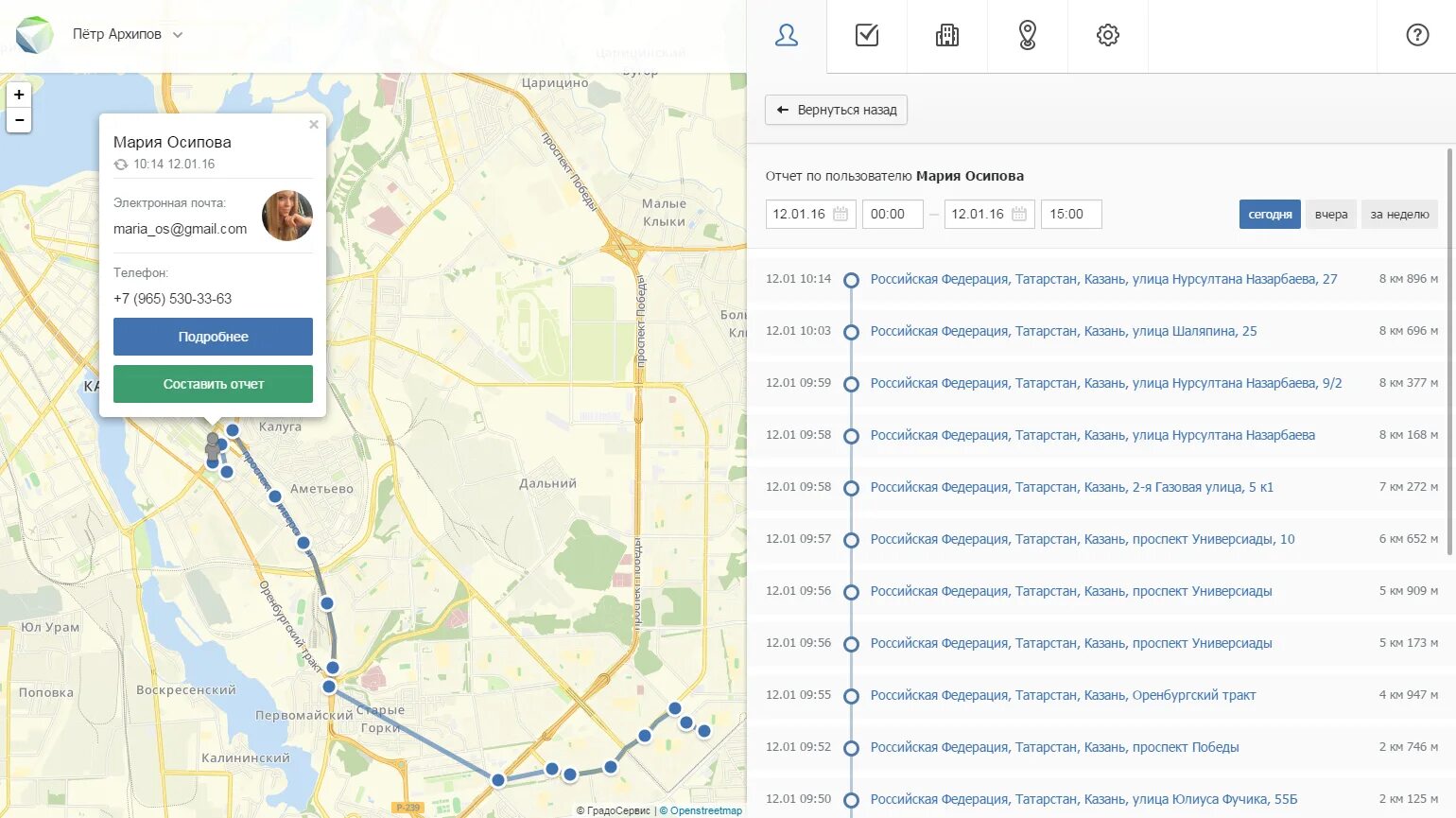The image size is (1456, 818).
Task: Click the easternmost route point on the map
Action: [704, 730]
